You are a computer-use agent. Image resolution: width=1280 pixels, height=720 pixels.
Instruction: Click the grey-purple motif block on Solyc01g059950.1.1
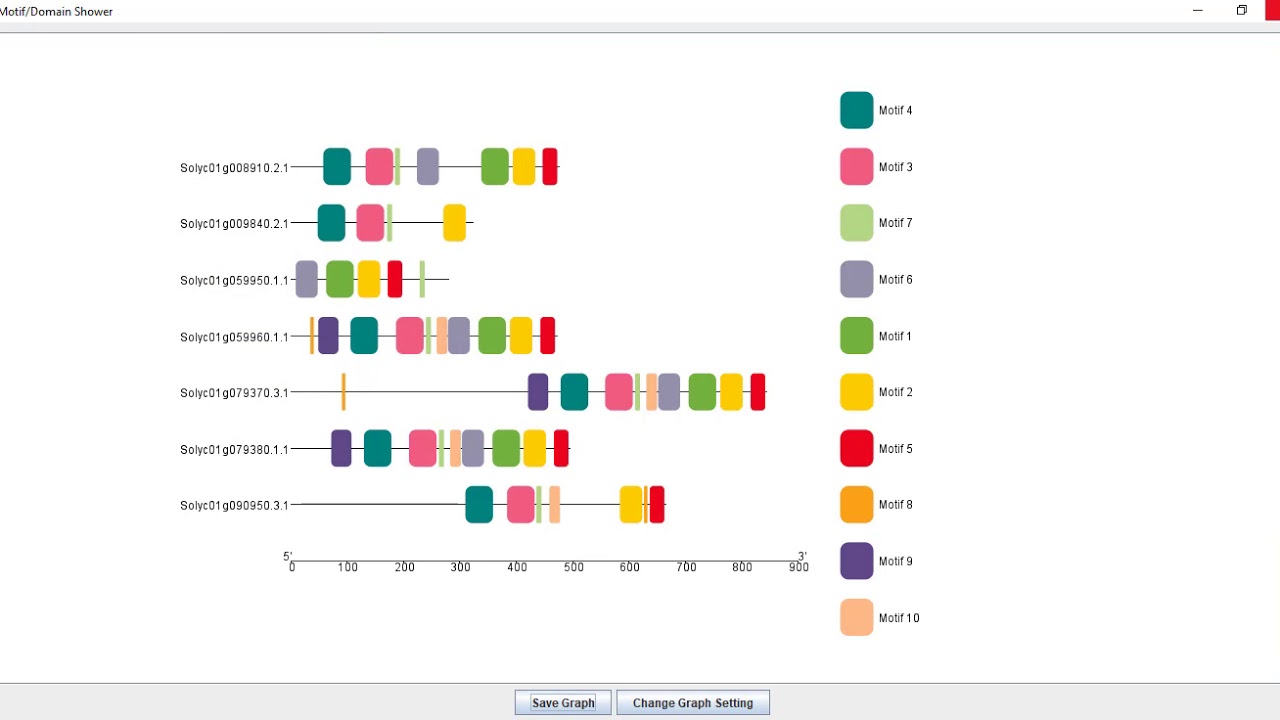coord(307,279)
